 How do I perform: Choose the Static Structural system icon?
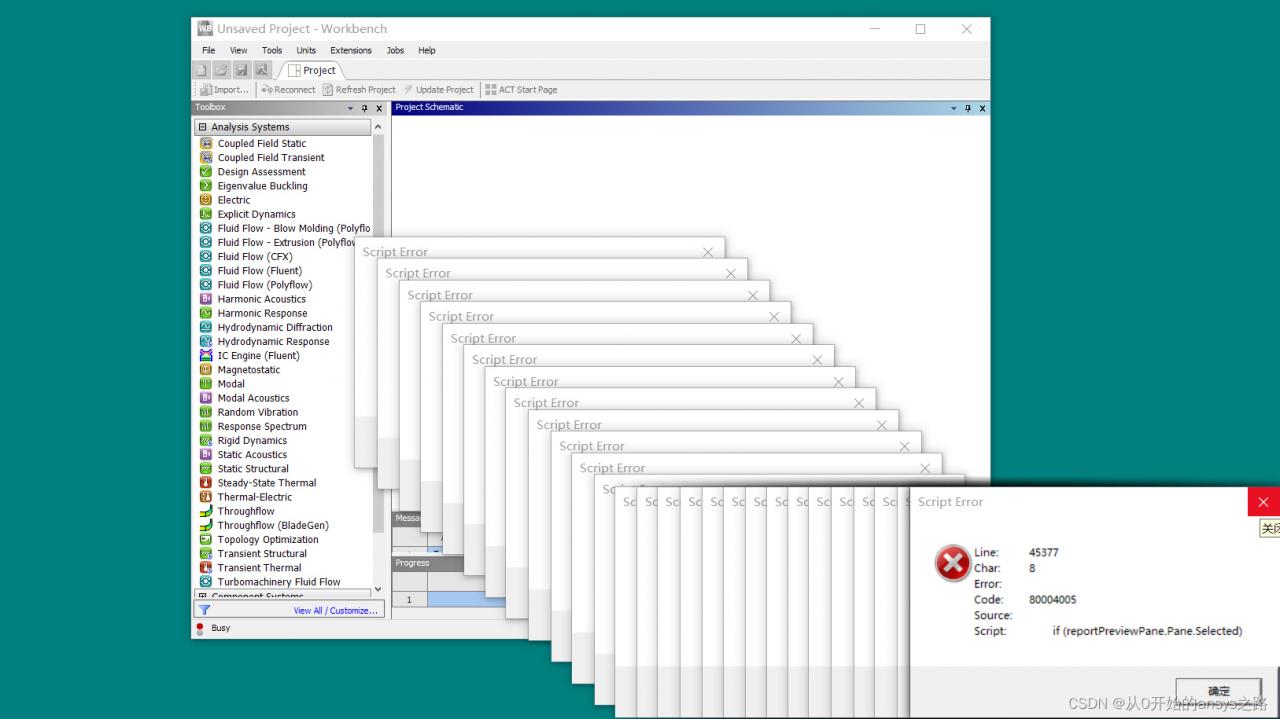click(206, 468)
